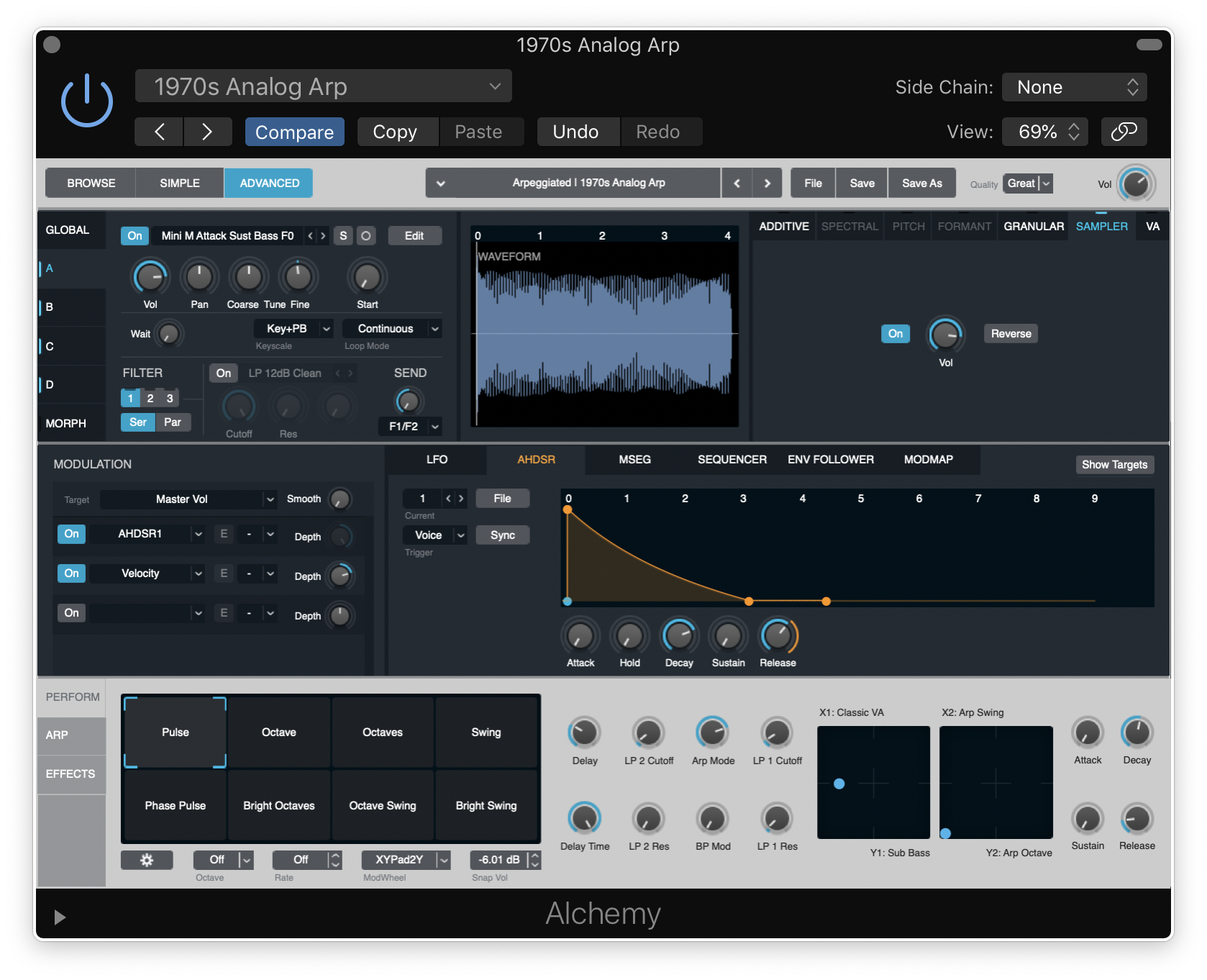Click the Delay Time perform knob

(x=584, y=819)
